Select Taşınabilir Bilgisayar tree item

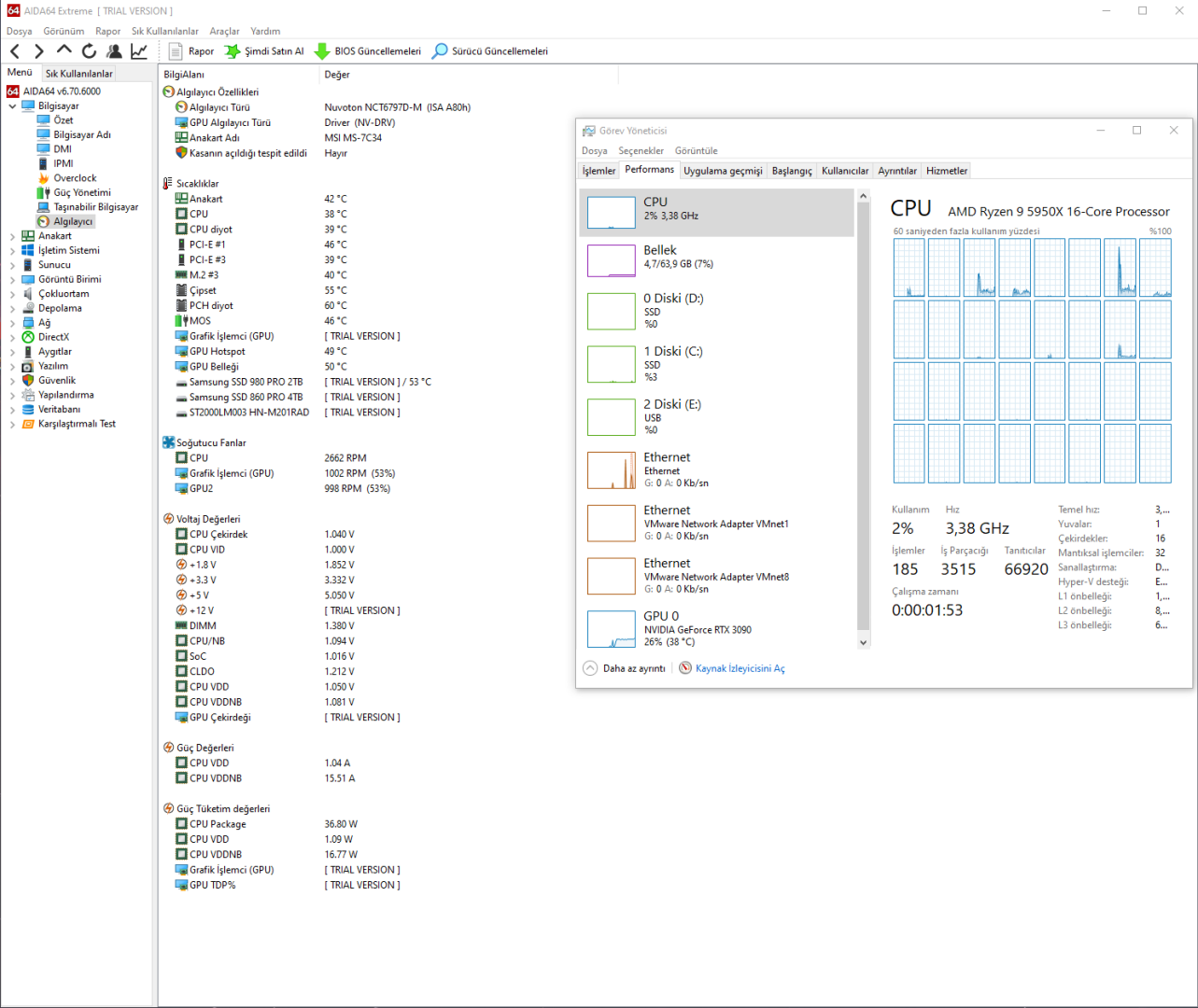click(x=96, y=207)
